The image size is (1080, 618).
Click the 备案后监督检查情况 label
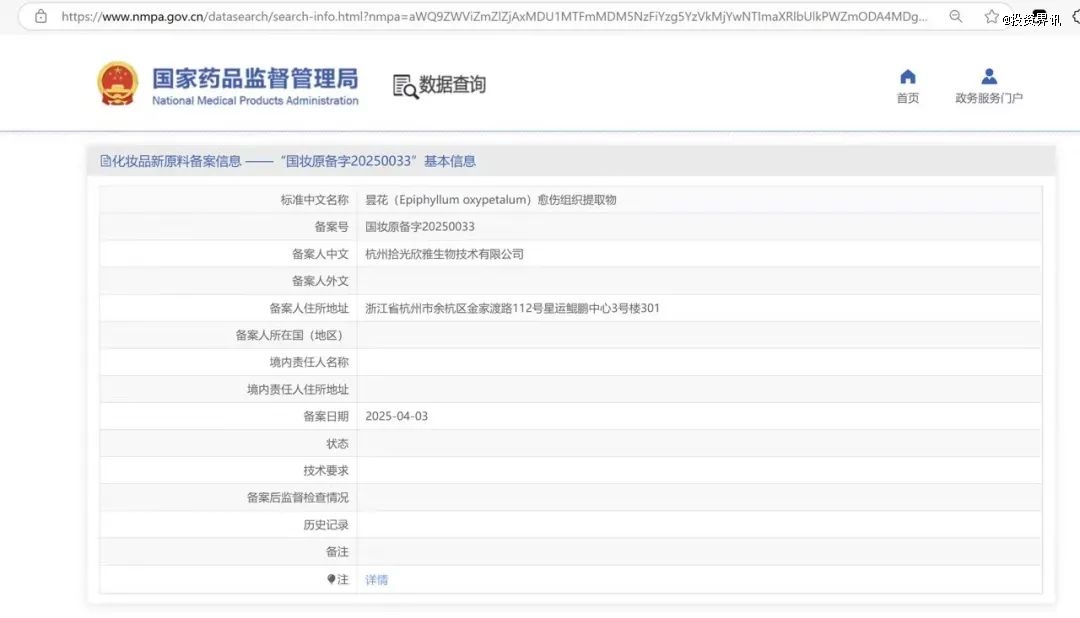[298, 497]
